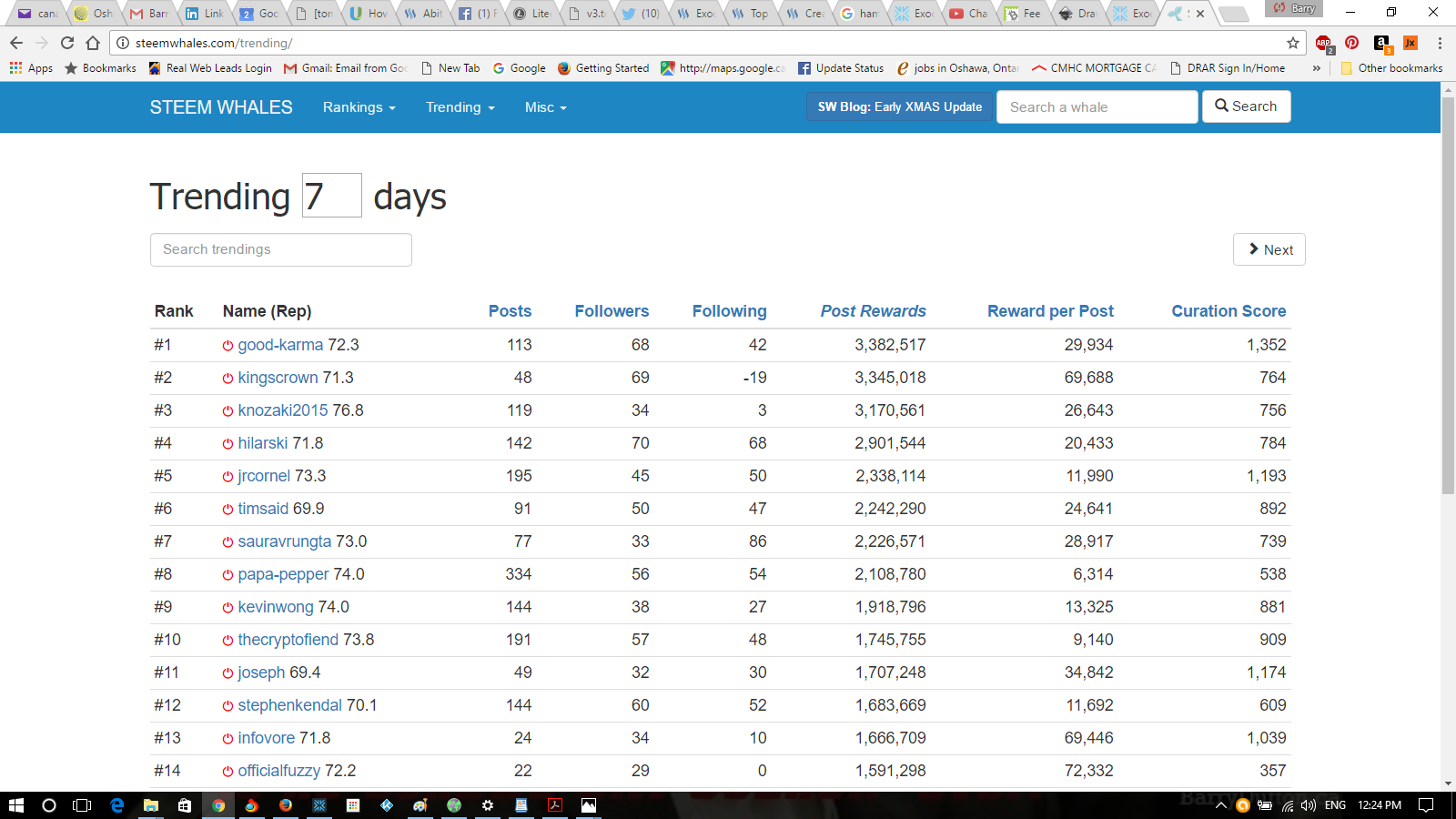Switch to the Facebook (1) browser tab
Image resolution: width=1456 pixels, height=819 pixels.
pyautogui.click(x=477, y=14)
